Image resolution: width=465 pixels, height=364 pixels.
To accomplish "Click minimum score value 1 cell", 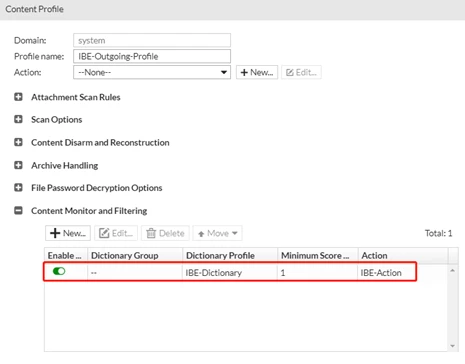I will pyautogui.click(x=318, y=273).
